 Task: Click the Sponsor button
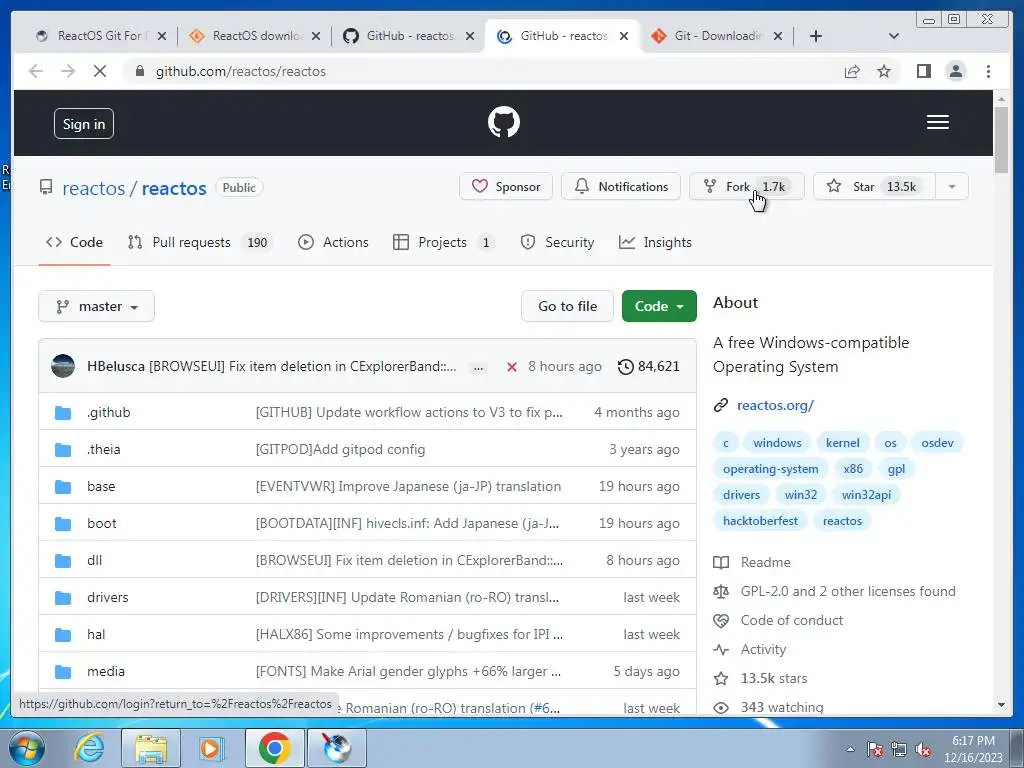point(506,187)
